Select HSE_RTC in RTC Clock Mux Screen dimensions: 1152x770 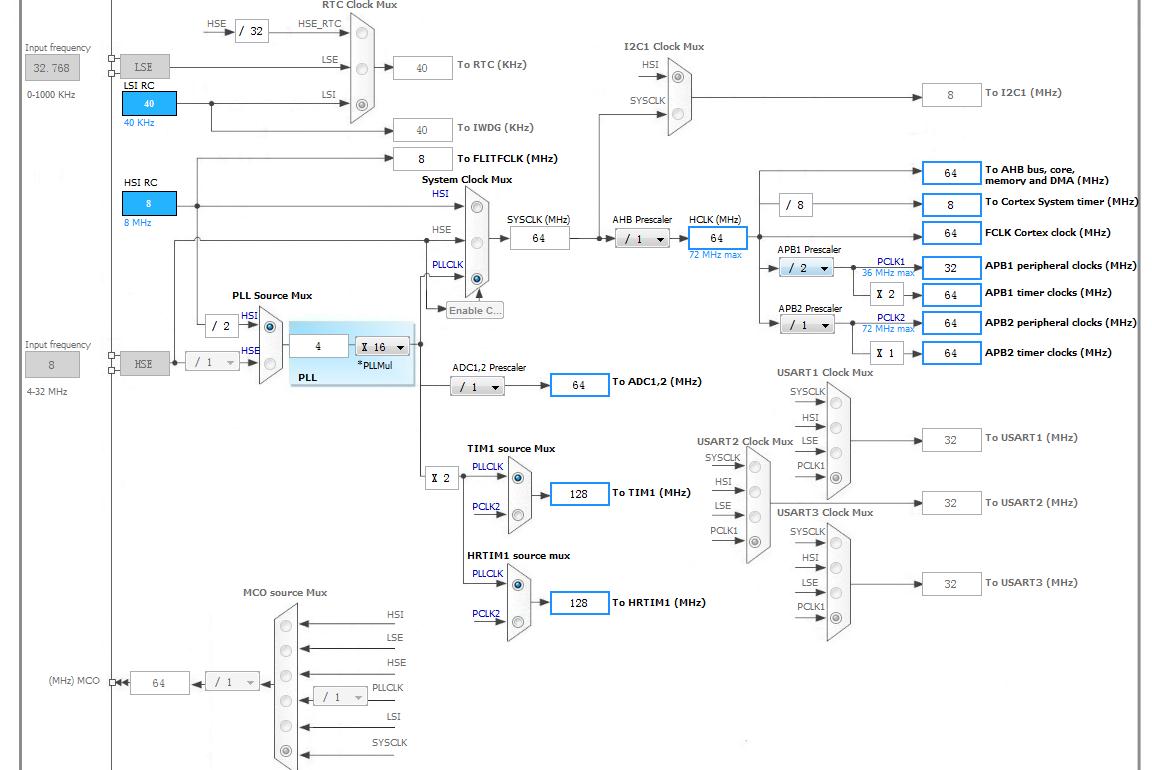pyautogui.click(x=361, y=33)
